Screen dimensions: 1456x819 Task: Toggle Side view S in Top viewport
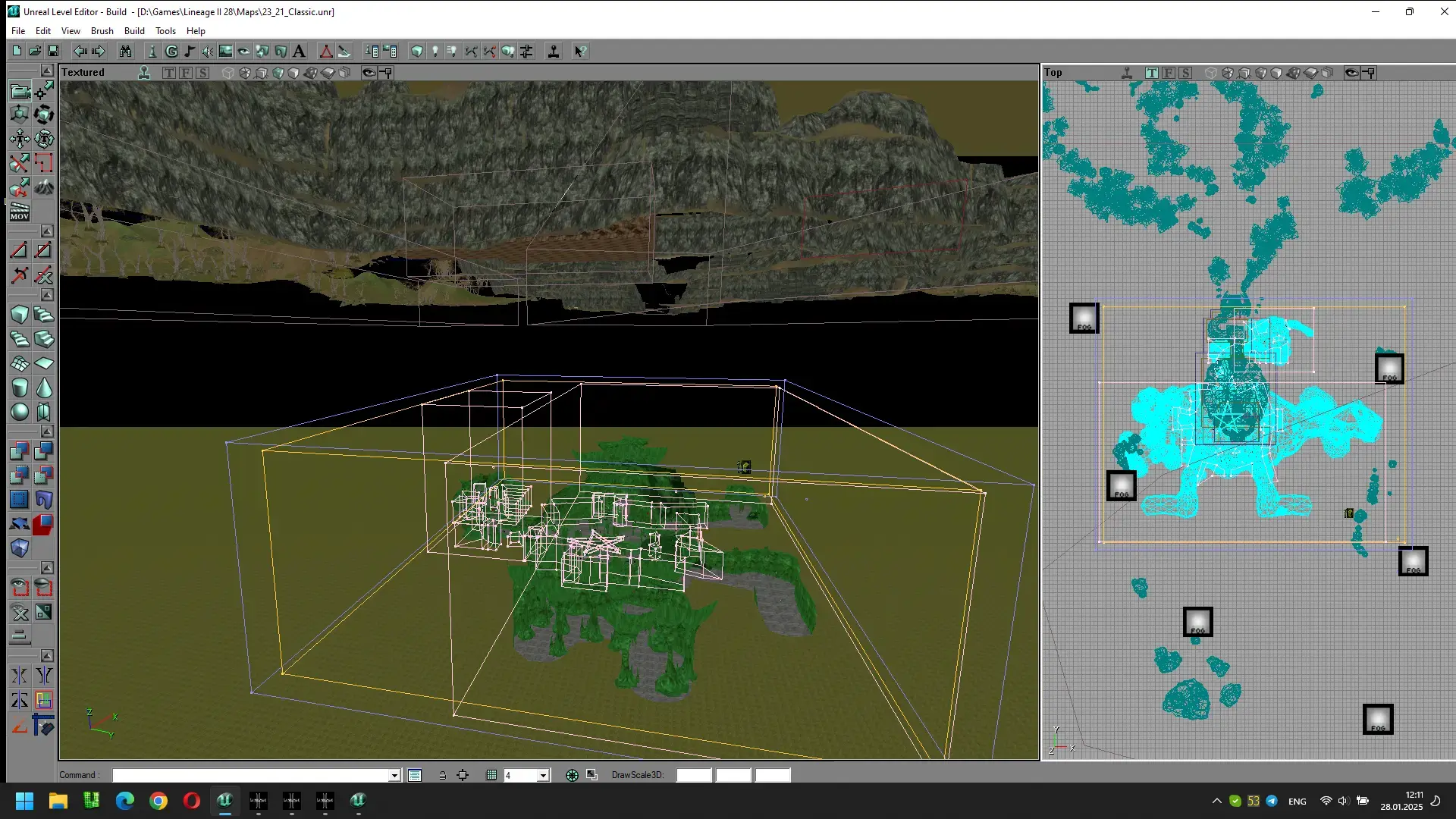[1185, 73]
